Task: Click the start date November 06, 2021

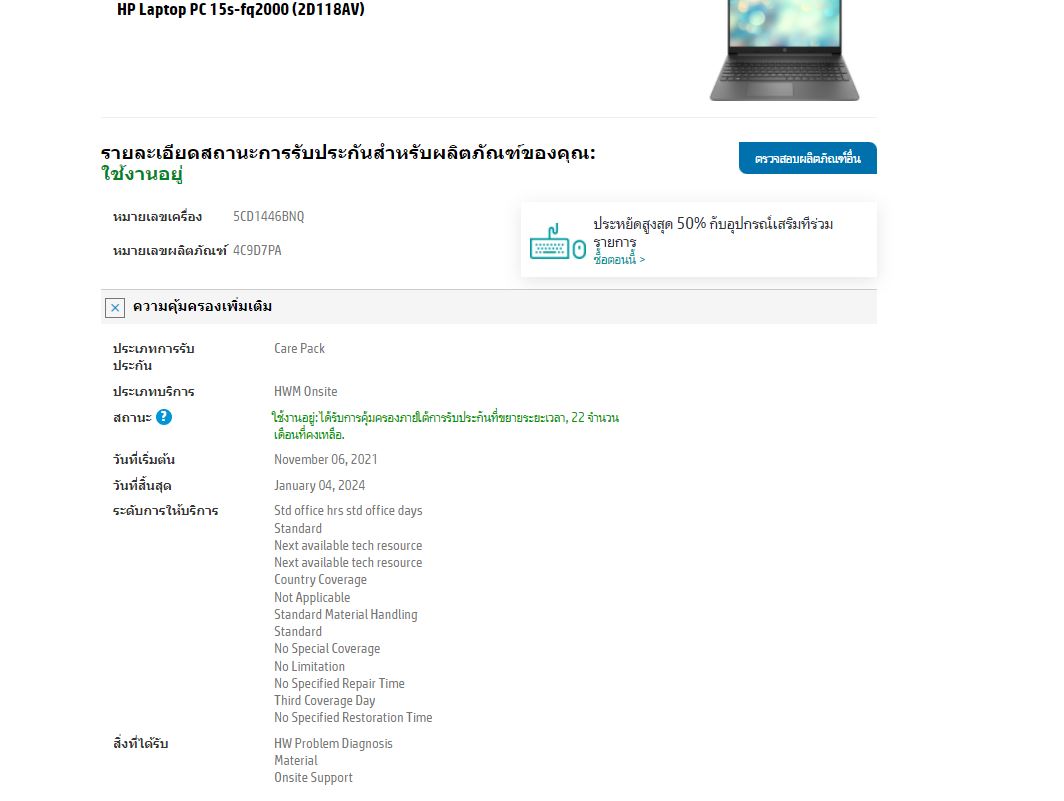Action: (x=326, y=460)
